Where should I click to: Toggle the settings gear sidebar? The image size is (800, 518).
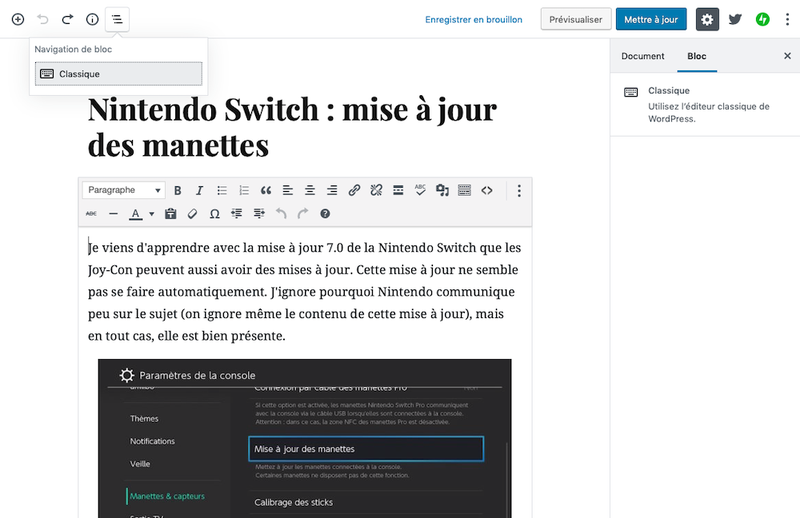[707, 19]
